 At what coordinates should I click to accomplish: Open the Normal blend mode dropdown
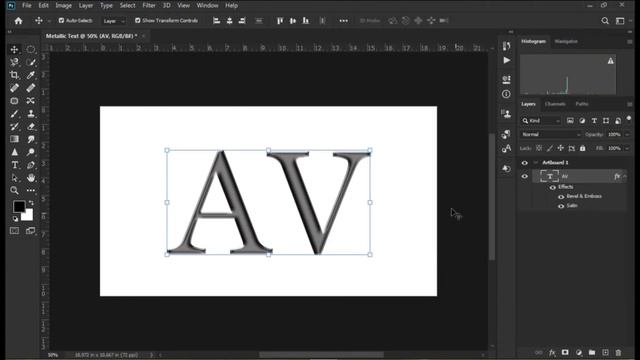pos(551,134)
